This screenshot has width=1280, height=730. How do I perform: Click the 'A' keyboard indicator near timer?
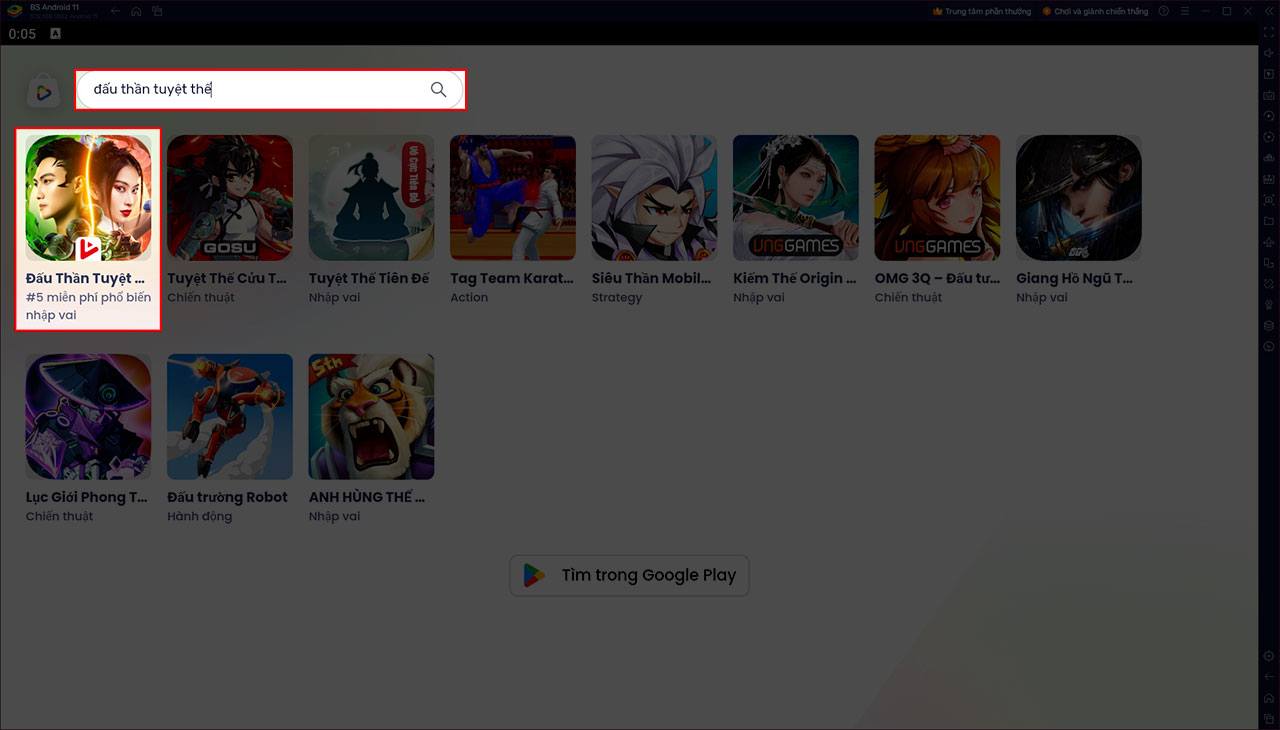55,33
